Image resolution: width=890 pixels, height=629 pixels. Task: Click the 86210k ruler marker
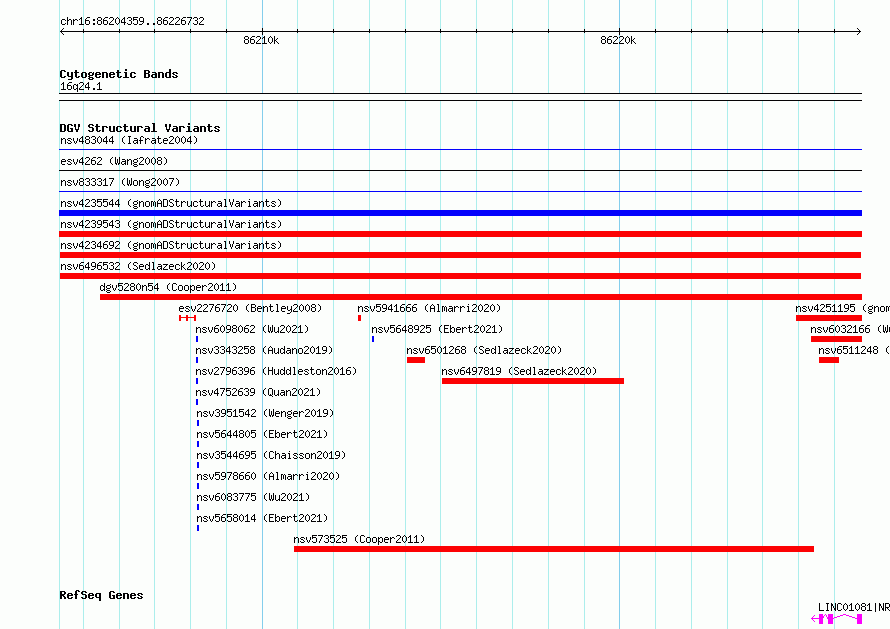[x=261, y=40]
